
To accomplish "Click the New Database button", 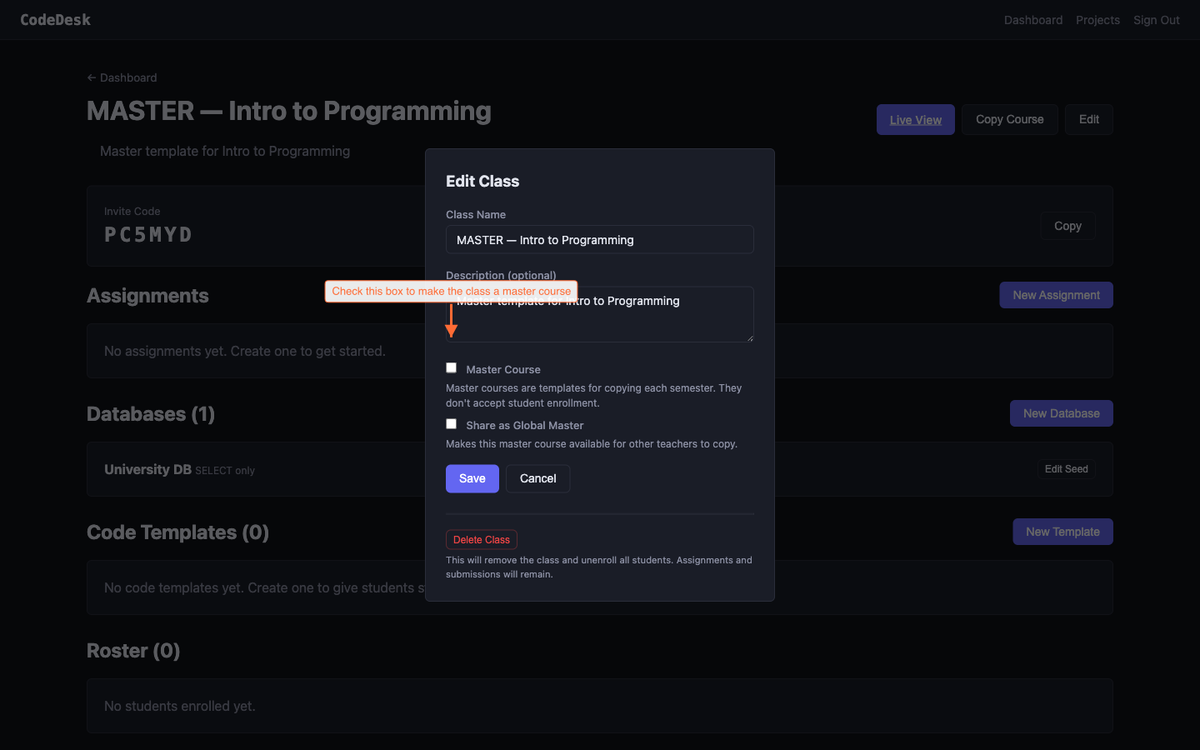I will click(1060, 413).
